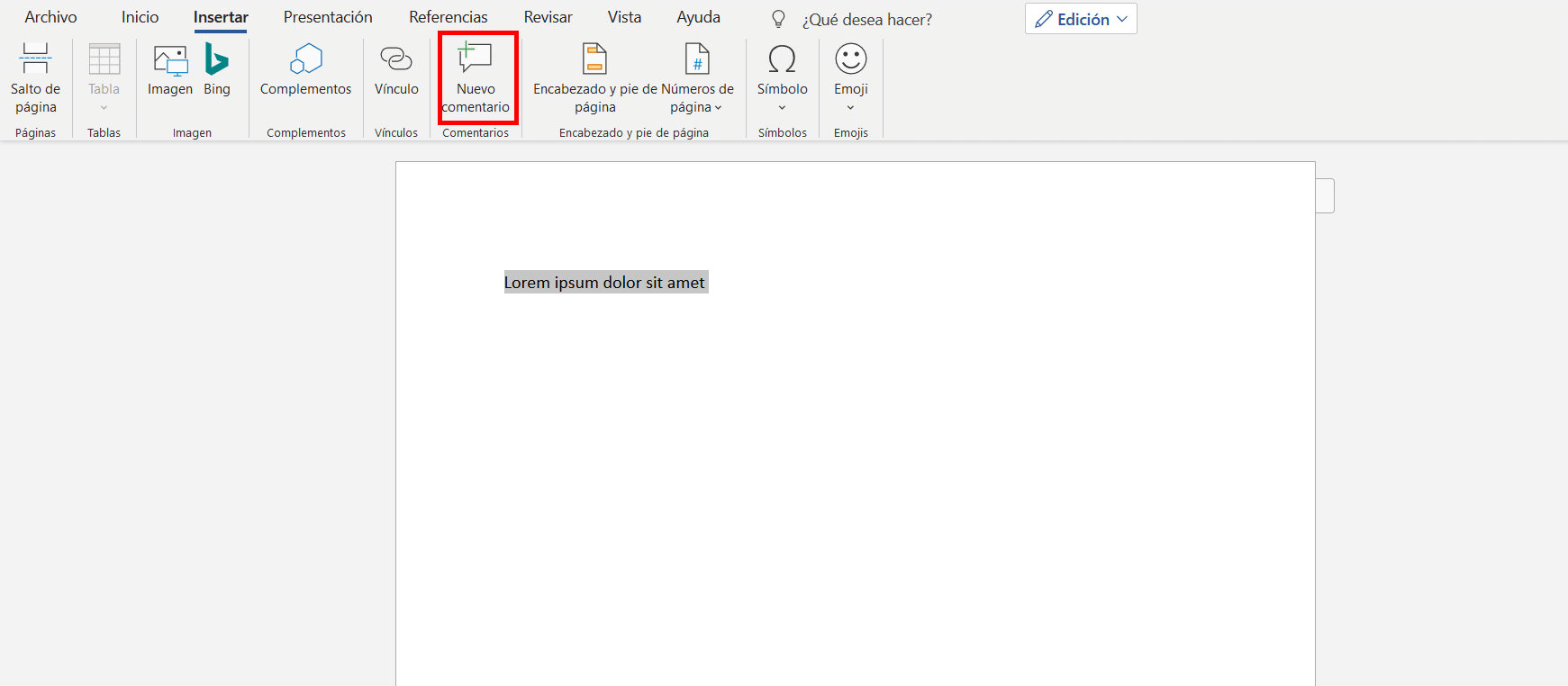Switch to the Revisar tab
Viewport: 1568px width, 686px height.
548,17
